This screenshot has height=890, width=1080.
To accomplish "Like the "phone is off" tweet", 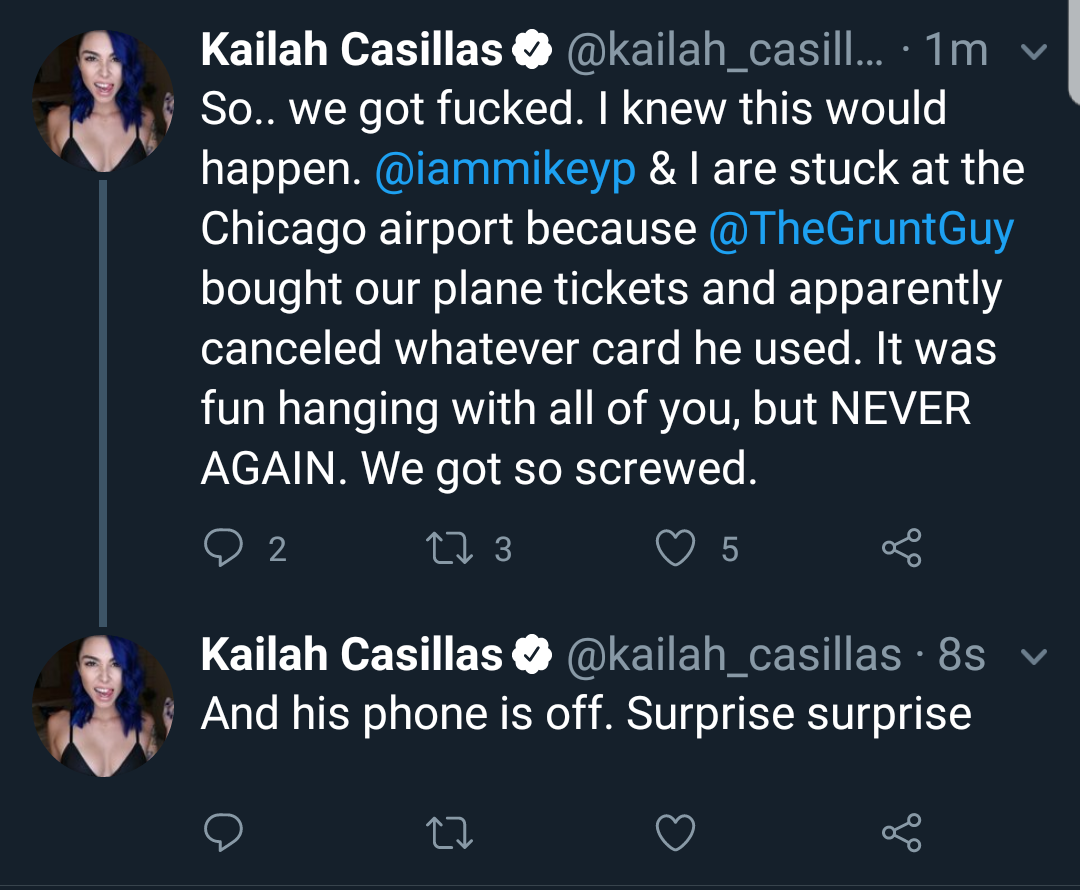I will click(675, 832).
